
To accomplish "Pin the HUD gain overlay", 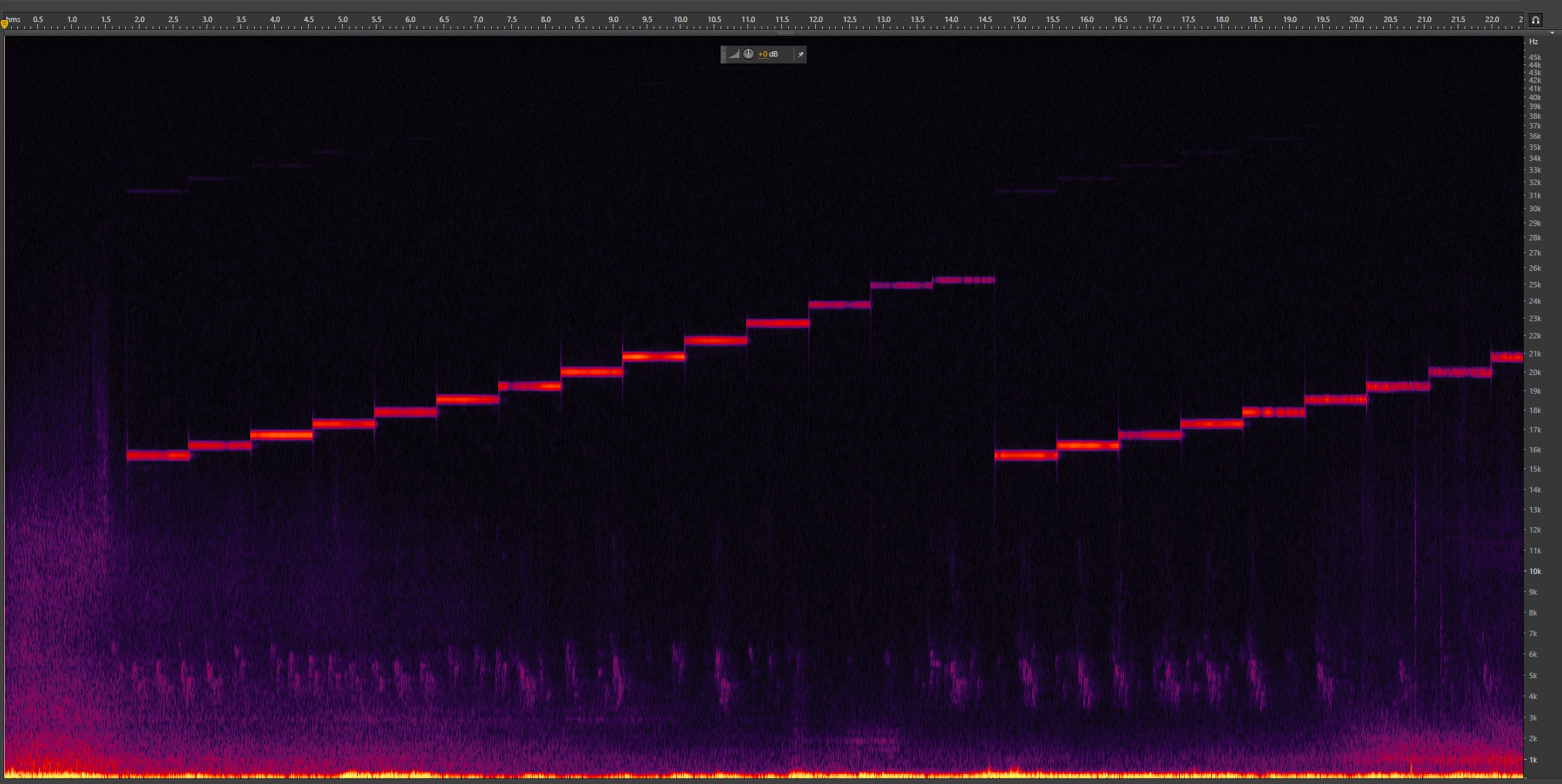I will click(x=800, y=55).
